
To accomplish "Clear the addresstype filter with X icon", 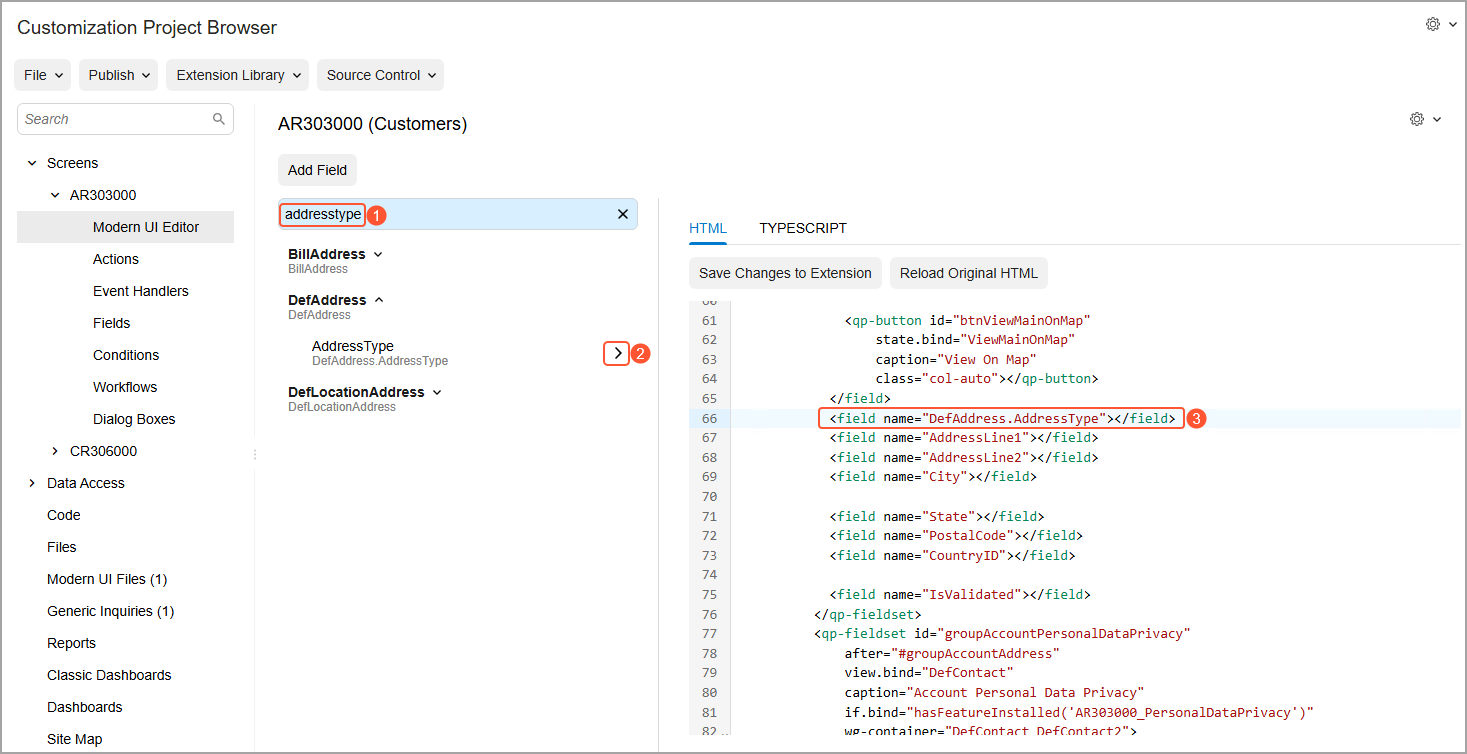I will [x=623, y=214].
